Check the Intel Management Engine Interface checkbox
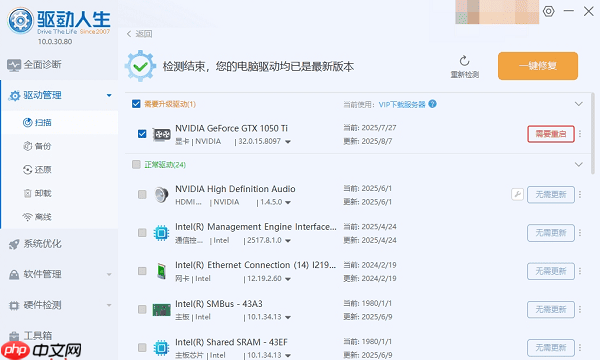600x360 pixels. 142,233
